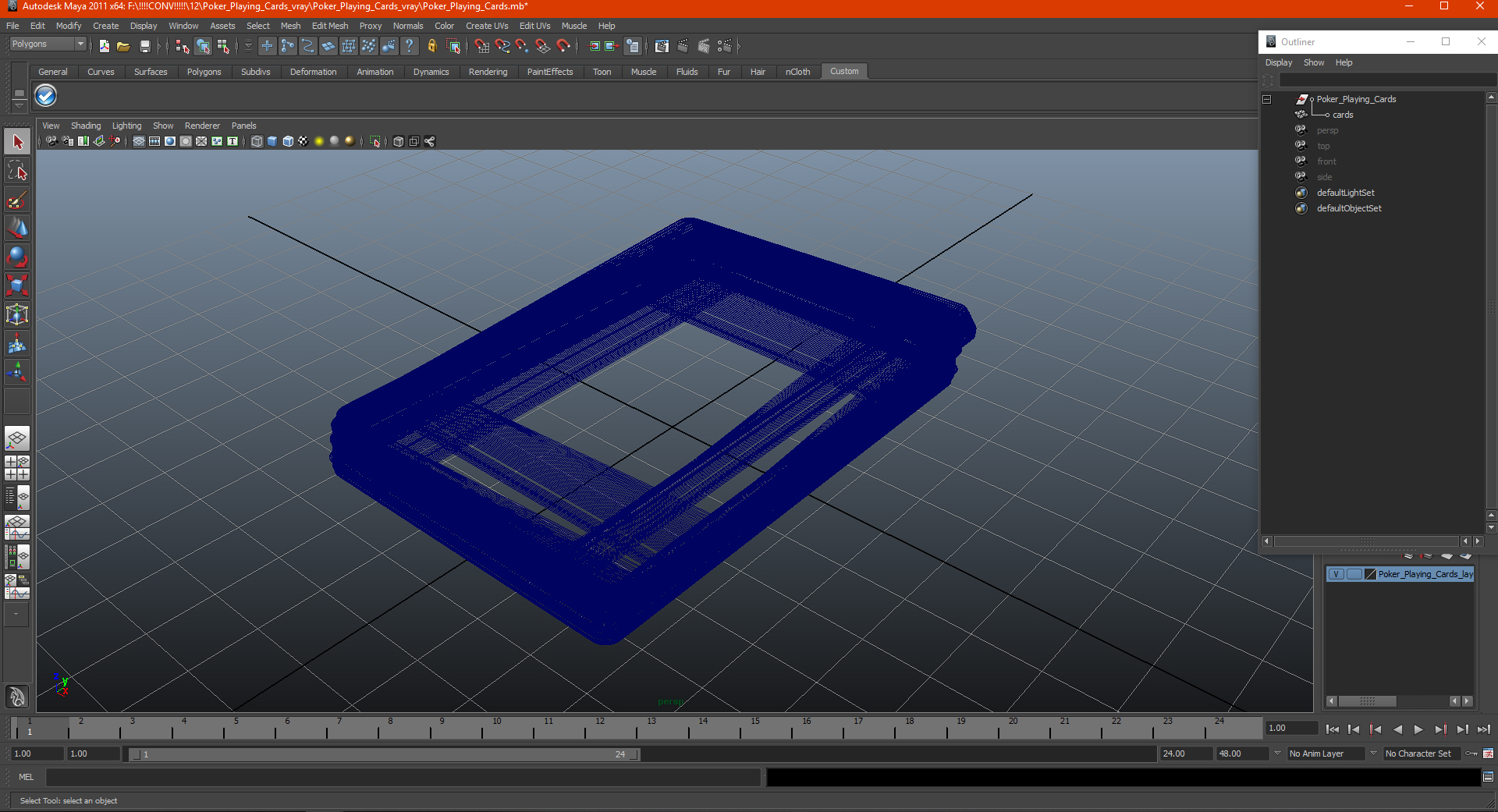Open the Create UVs menu
The width and height of the screenshot is (1498, 812).
(x=487, y=26)
